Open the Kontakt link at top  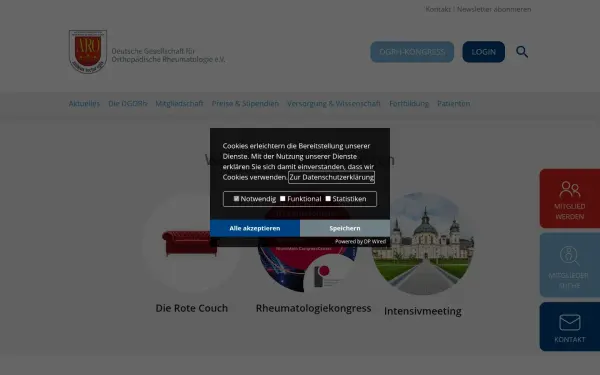pos(438,9)
